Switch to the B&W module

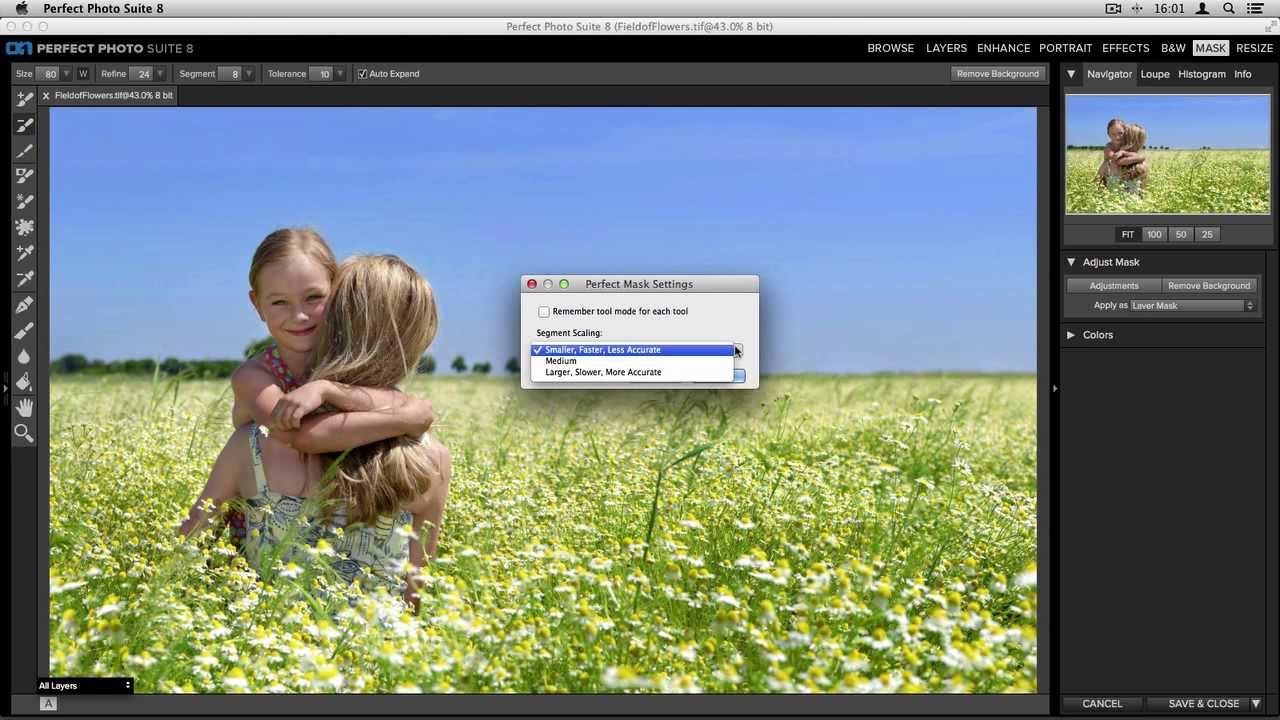tap(1173, 48)
